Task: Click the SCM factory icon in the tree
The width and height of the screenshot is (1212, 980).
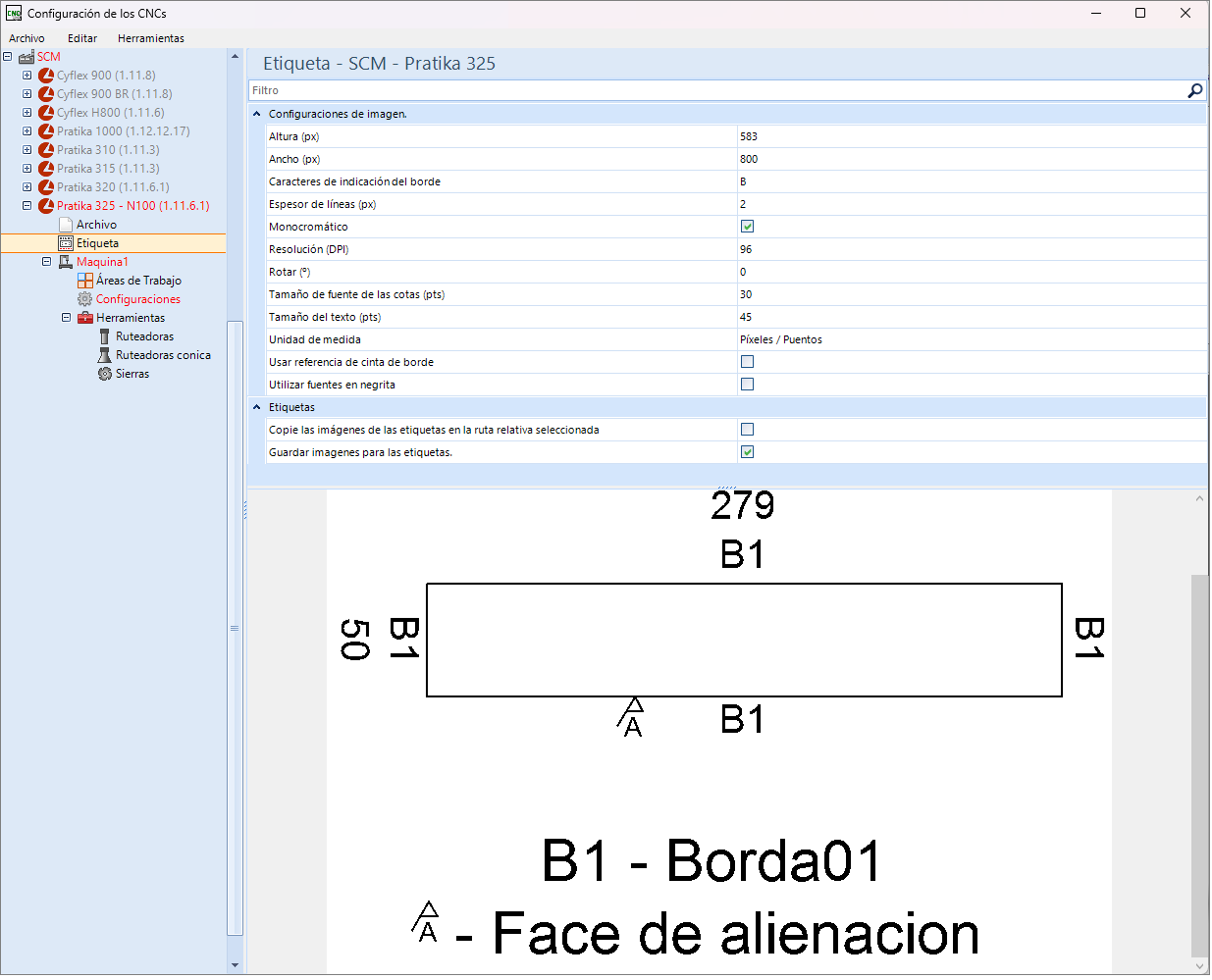Action: (26, 57)
